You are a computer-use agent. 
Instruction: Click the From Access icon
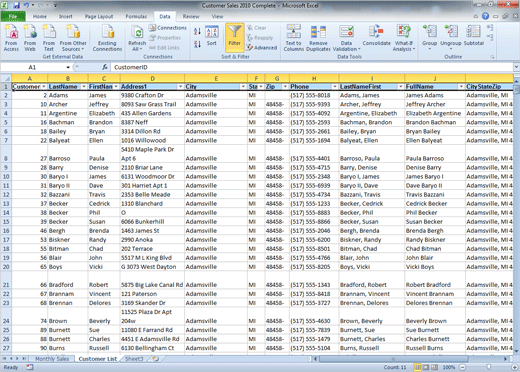click(11, 37)
